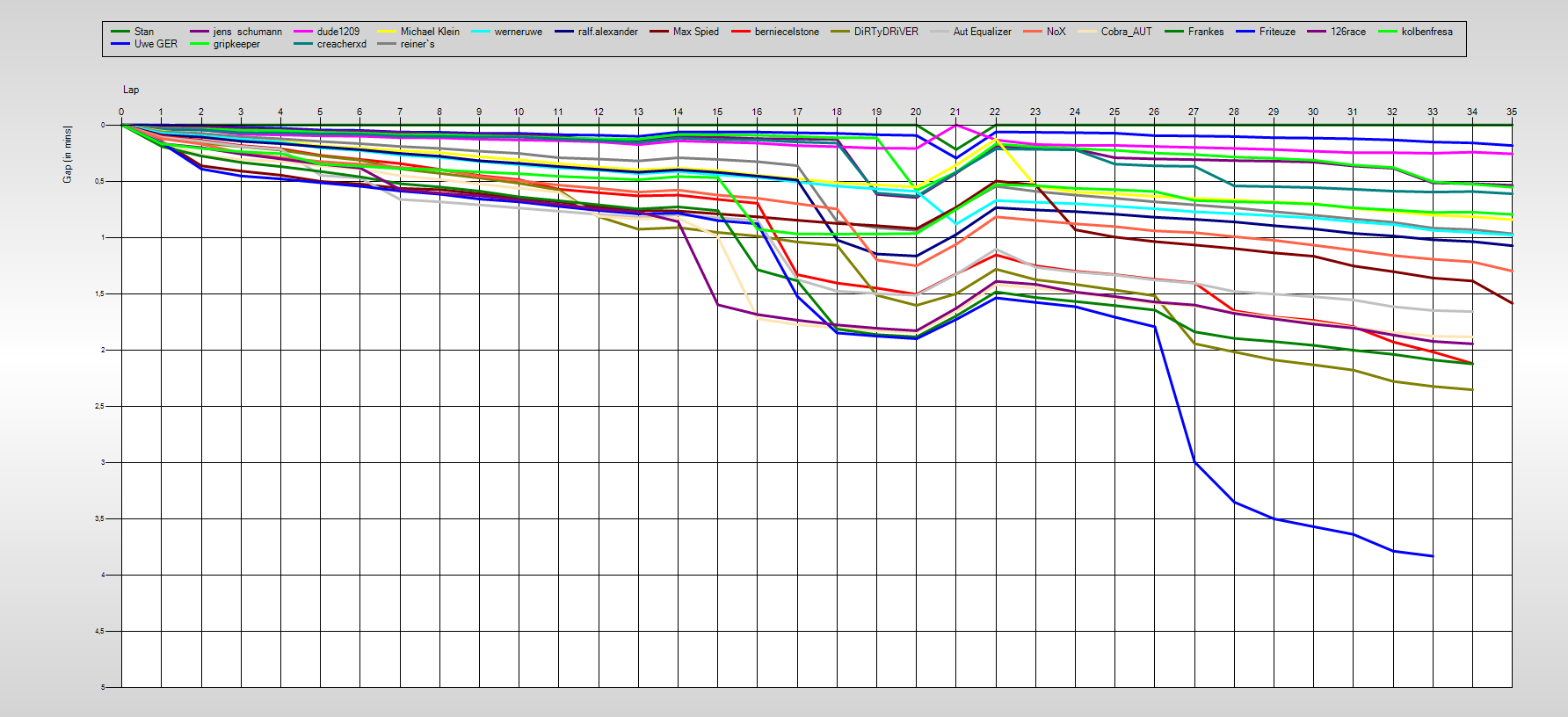Click the kolbenfresa legend label
Viewport: 1568px width, 717px height.
(x=1426, y=32)
